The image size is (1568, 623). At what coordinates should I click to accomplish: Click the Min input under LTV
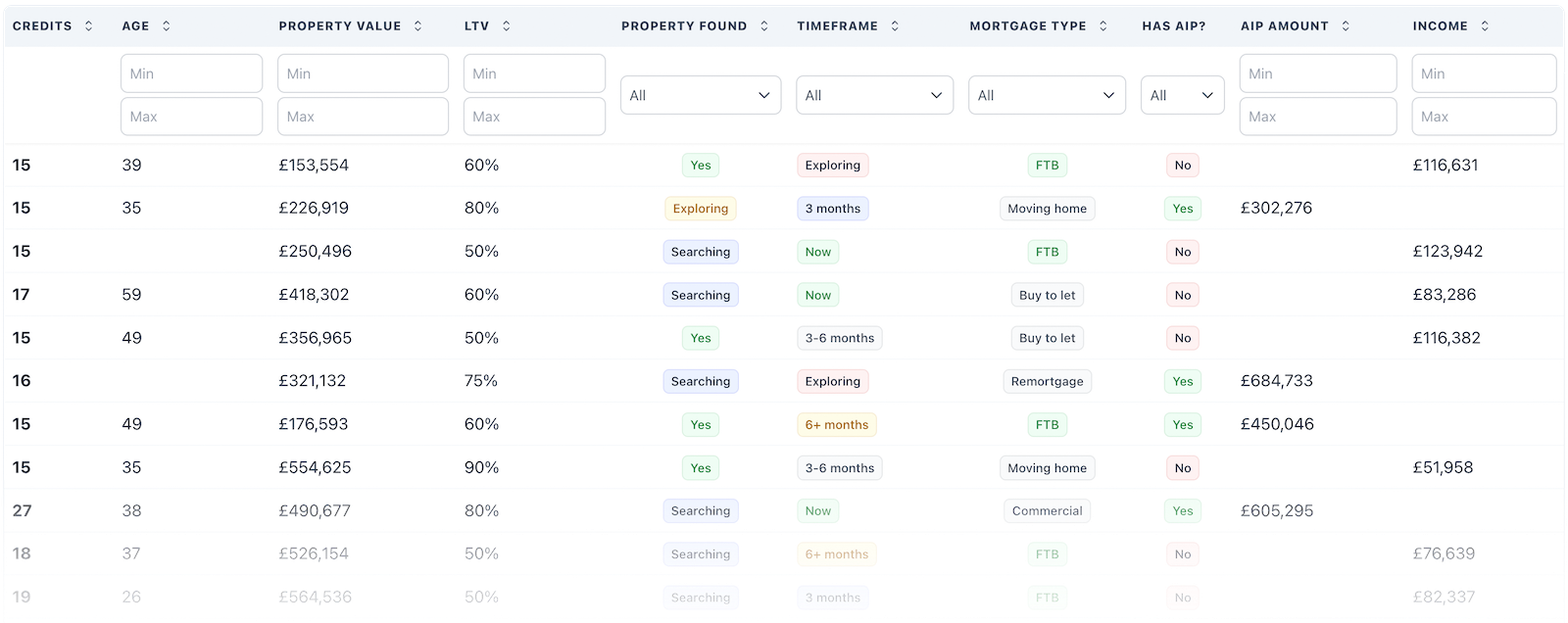click(x=533, y=72)
